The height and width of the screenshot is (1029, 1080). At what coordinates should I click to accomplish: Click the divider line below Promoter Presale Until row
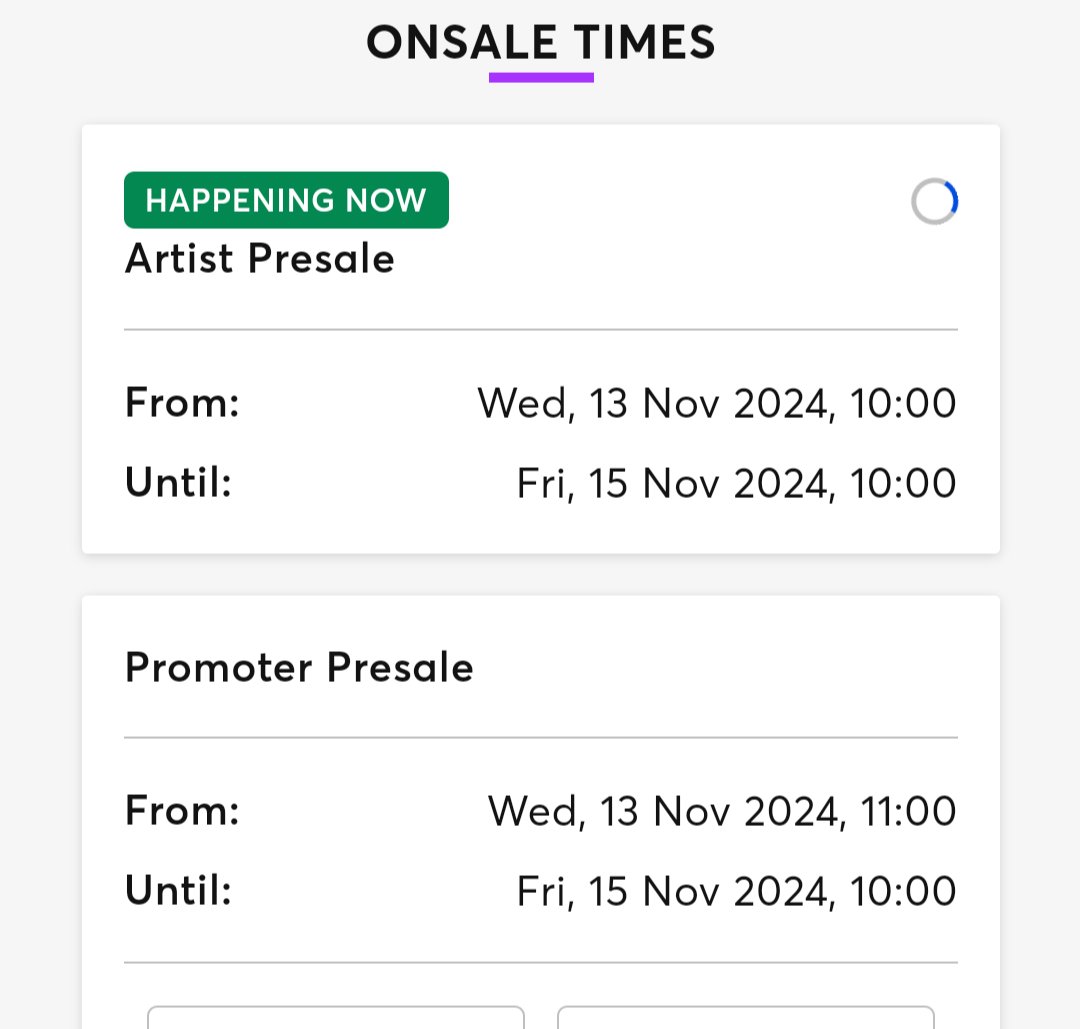pos(540,963)
